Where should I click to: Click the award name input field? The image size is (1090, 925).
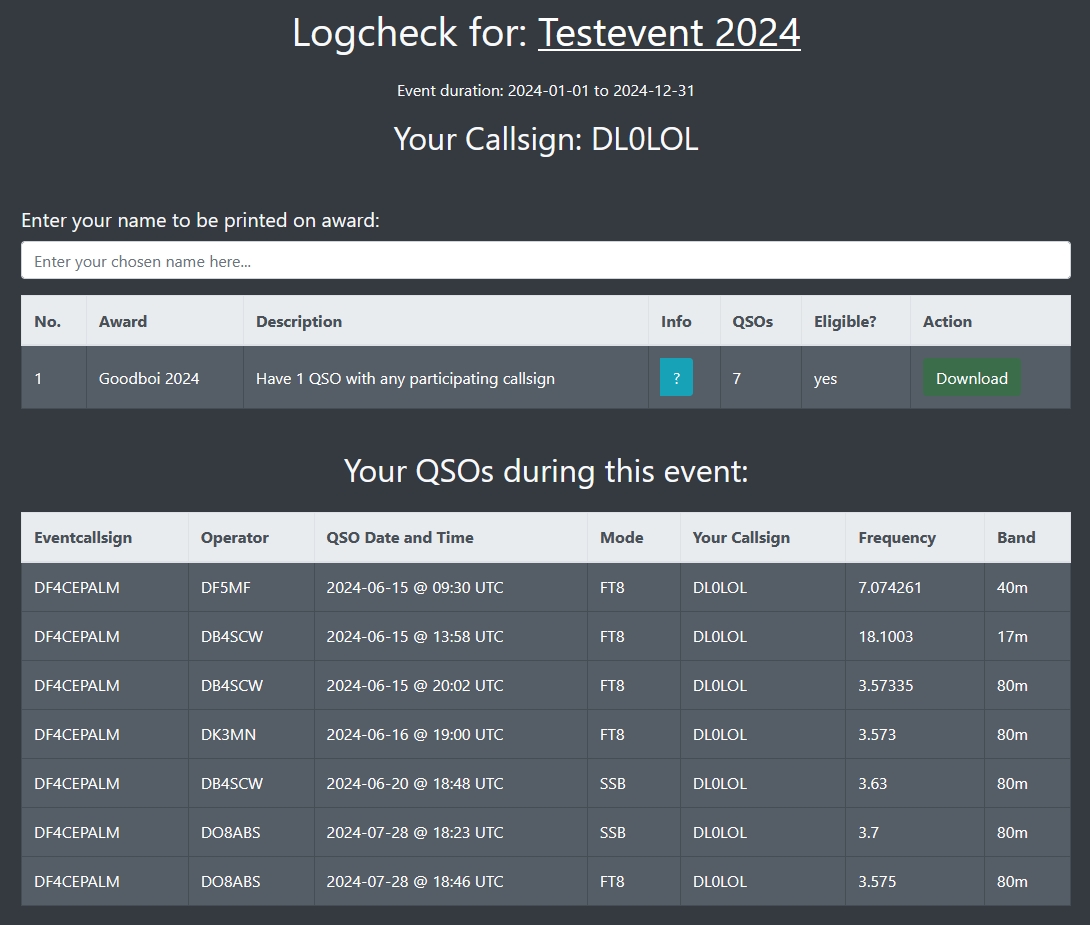[545, 260]
